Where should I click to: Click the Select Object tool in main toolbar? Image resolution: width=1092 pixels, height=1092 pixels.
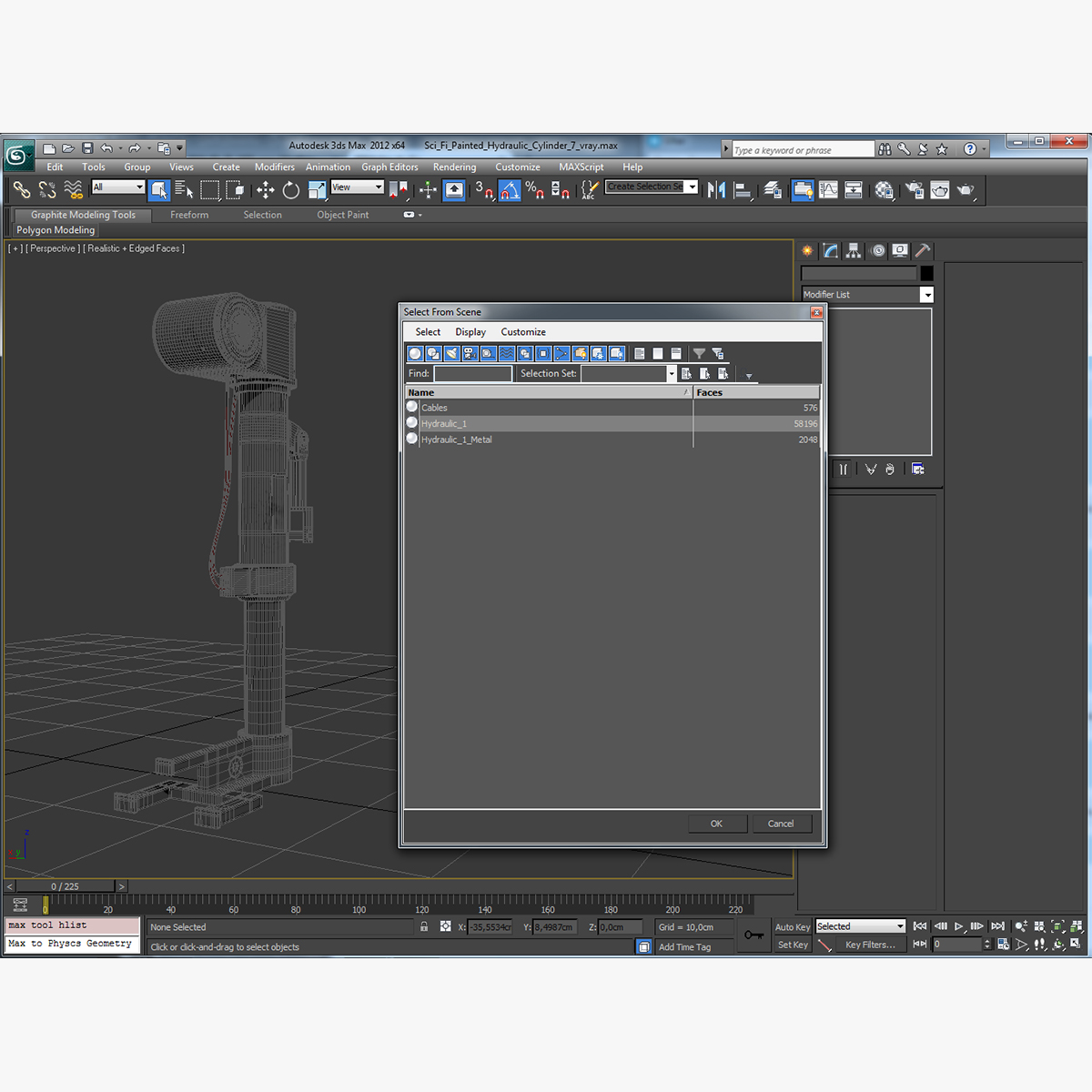click(159, 189)
